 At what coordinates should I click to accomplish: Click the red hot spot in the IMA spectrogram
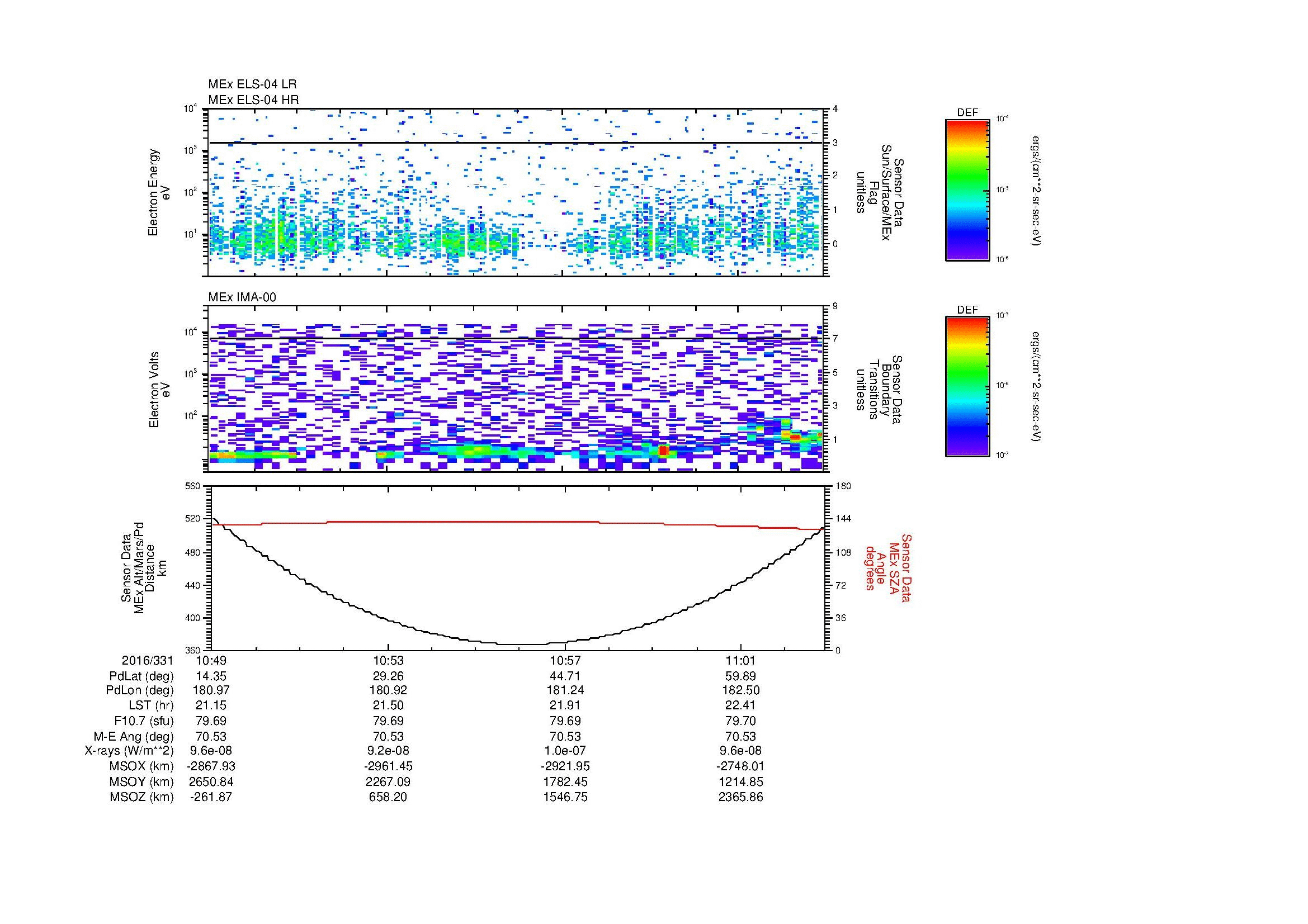coord(663,451)
